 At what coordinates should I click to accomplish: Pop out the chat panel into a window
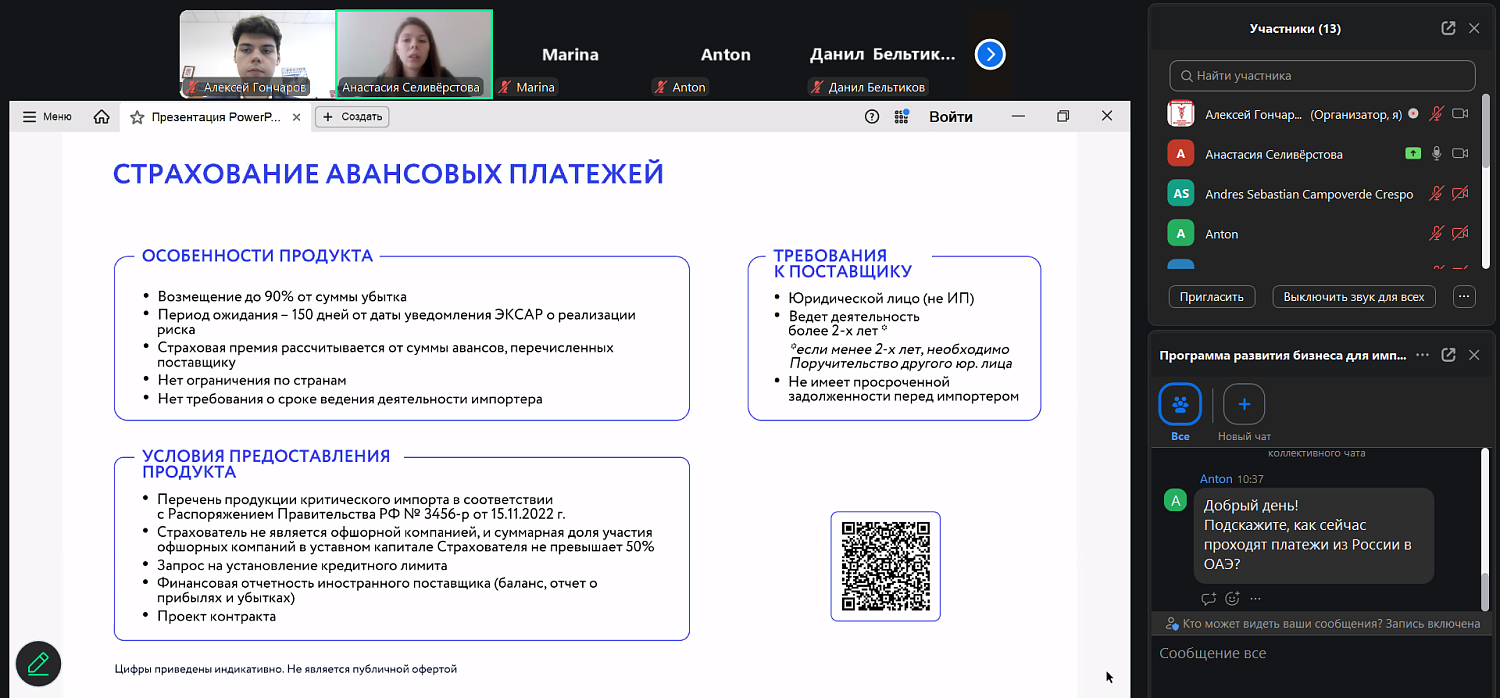1450,354
